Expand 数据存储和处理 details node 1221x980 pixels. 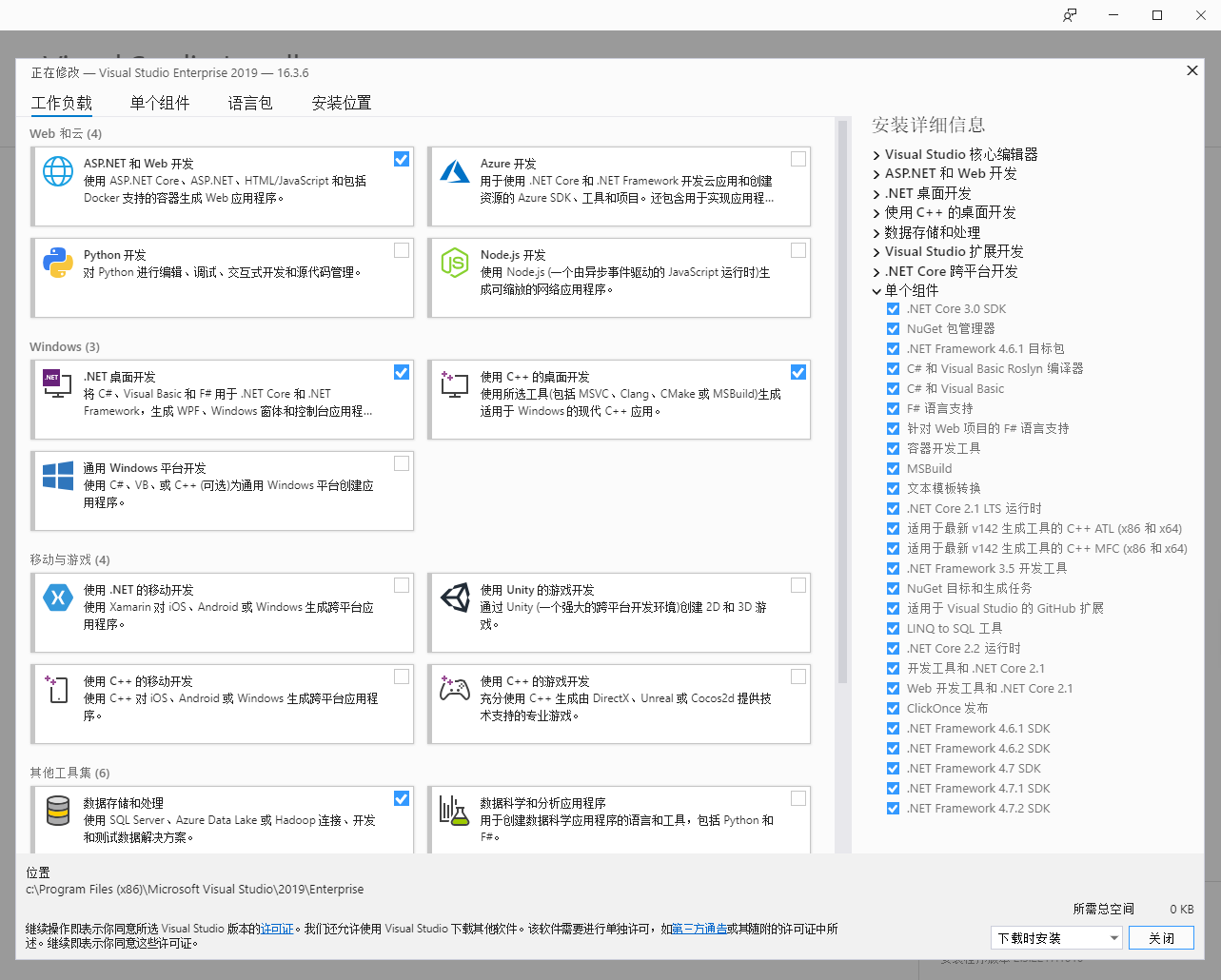(x=876, y=233)
